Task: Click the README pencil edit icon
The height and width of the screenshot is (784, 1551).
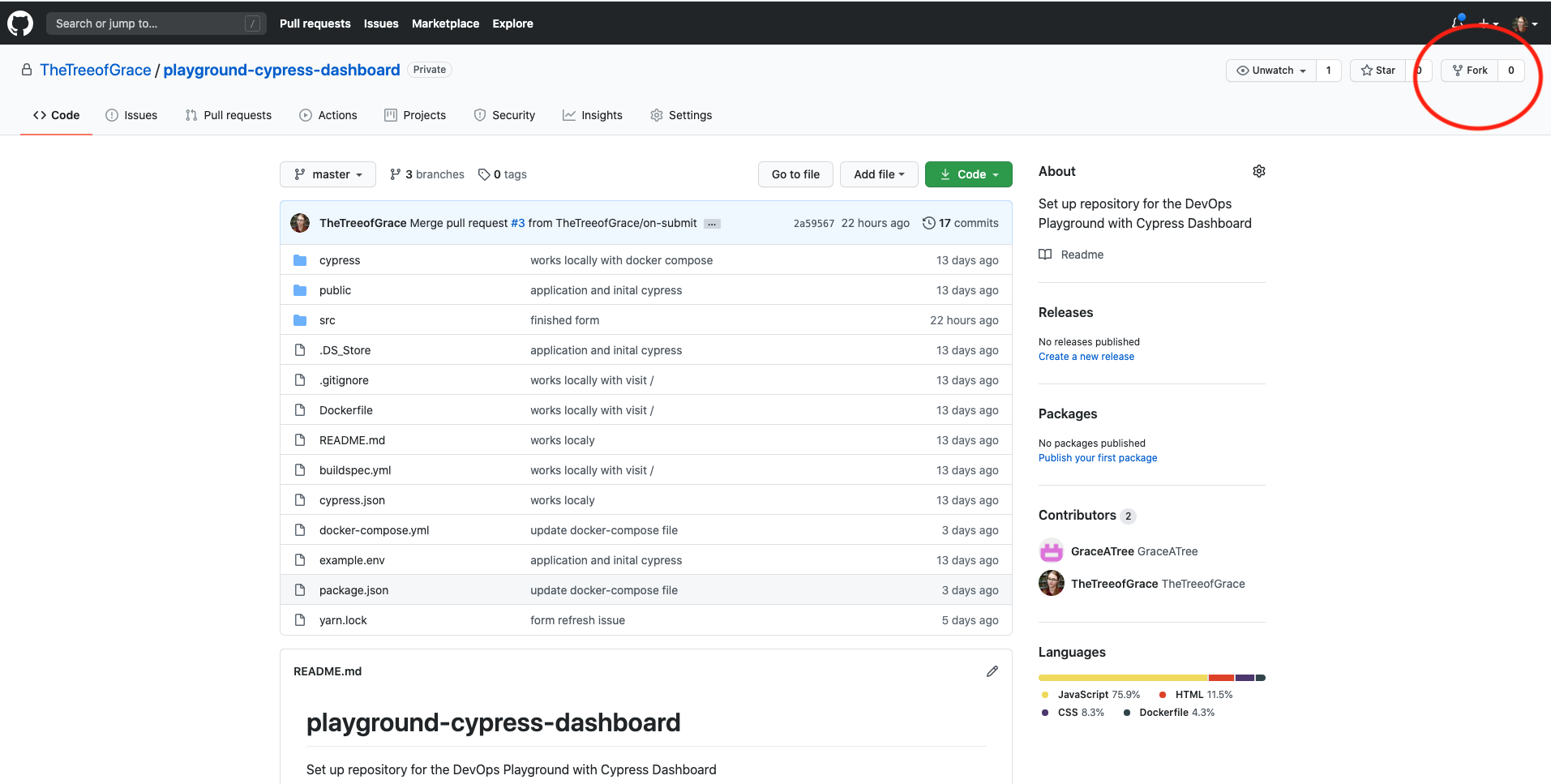Action: pos(992,671)
